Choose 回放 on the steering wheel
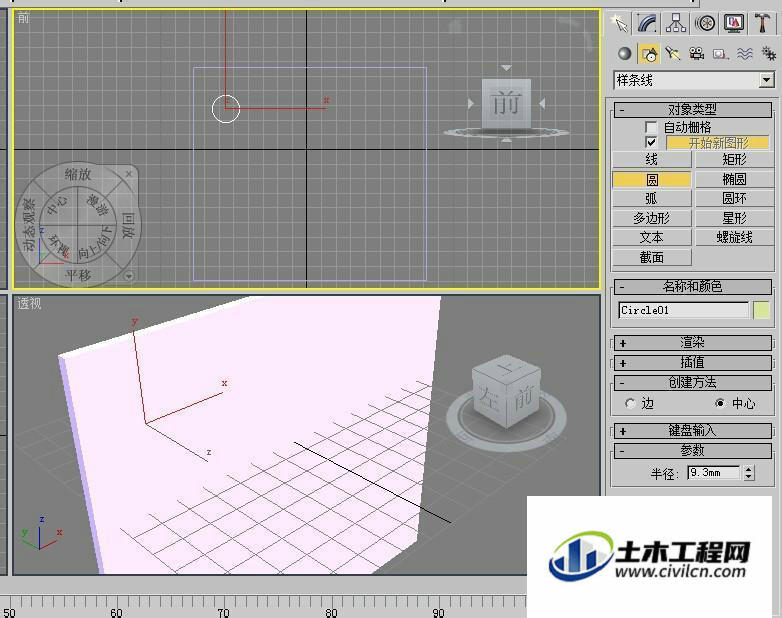The height and width of the screenshot is (618, 782). pyautogui.click(x=128, y=225)
